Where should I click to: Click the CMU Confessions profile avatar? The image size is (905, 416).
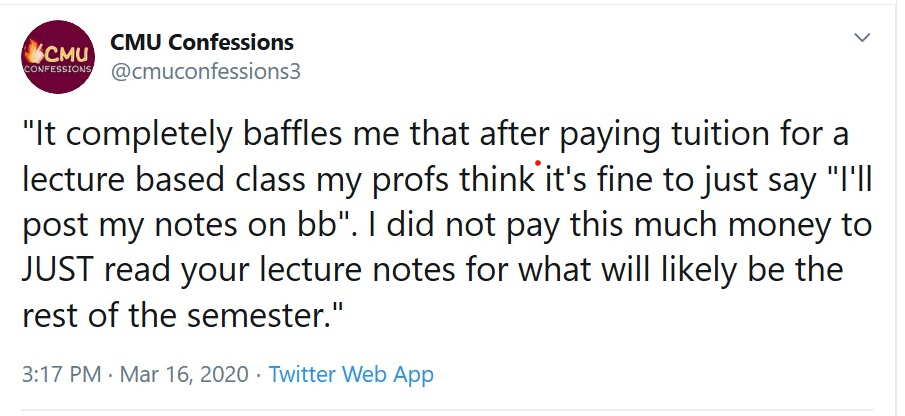coord(59,58)
